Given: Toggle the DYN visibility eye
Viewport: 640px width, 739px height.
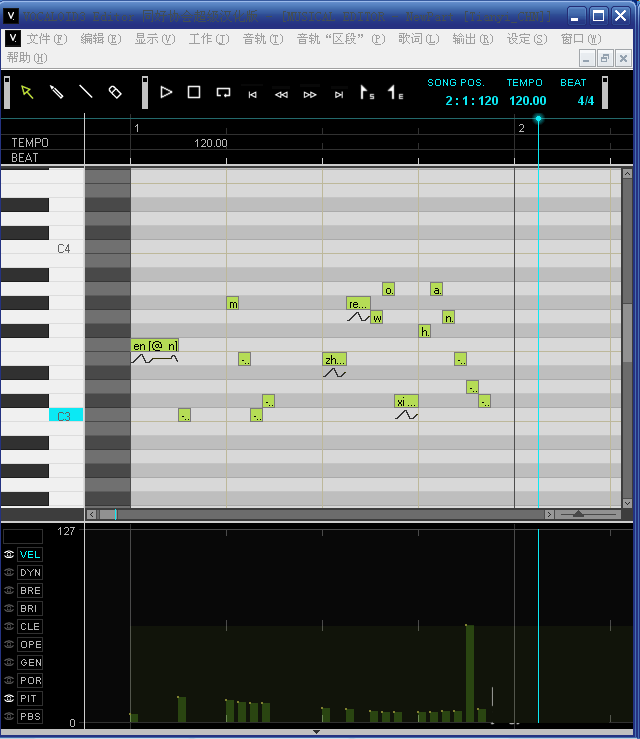Looking at the screenshot, I should coord(9,572).
